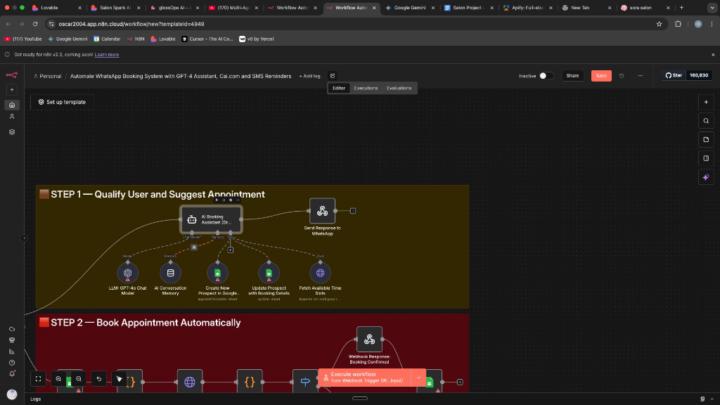This screenshot has width=720, height=405.
Task: Select the Send Response to WhatsApp node
Action: click(x=321, y=210)
